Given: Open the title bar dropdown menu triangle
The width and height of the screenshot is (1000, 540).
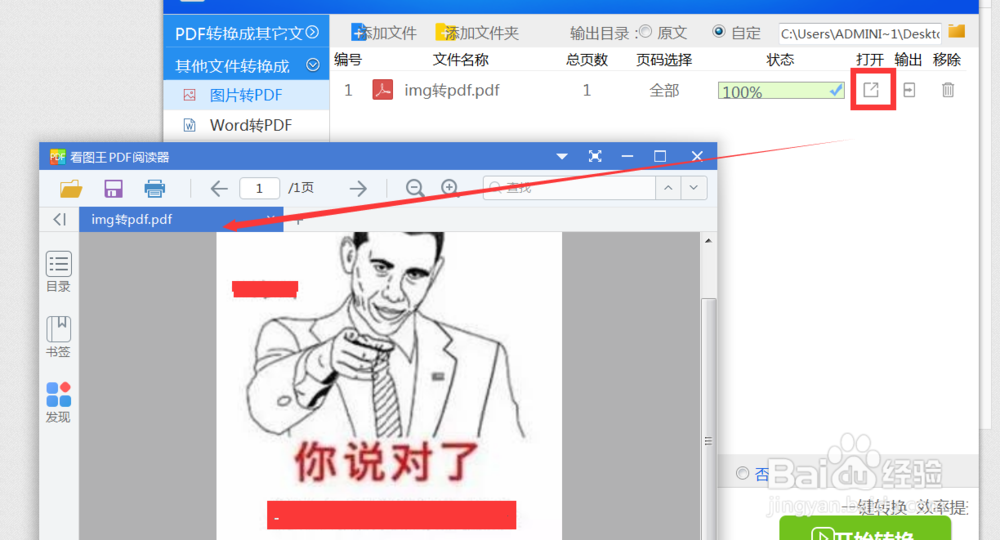Looking at the screenshot, I should [x=562, y=156].
